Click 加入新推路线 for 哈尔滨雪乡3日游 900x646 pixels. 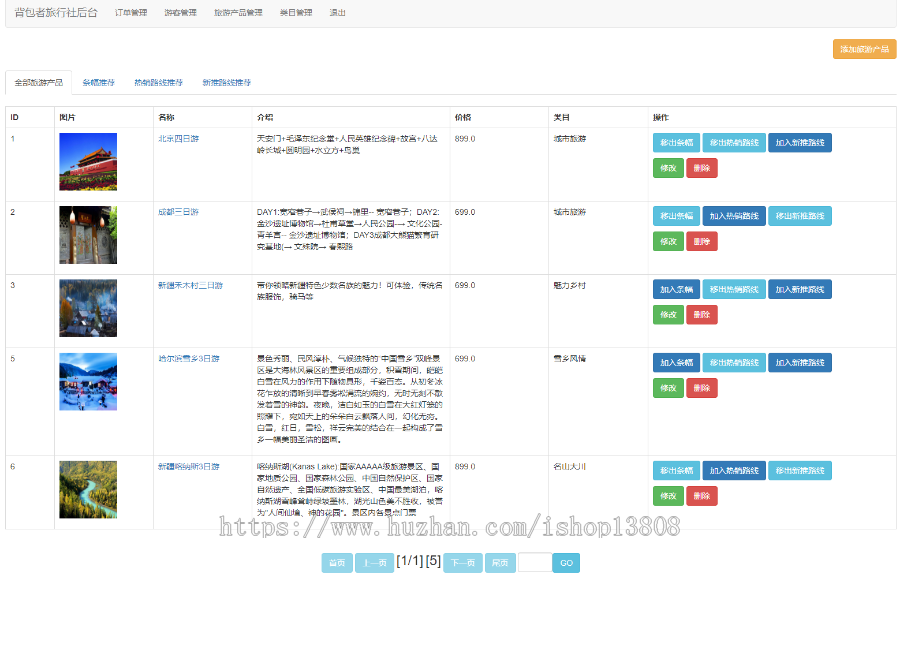click(x=800, y=363)
